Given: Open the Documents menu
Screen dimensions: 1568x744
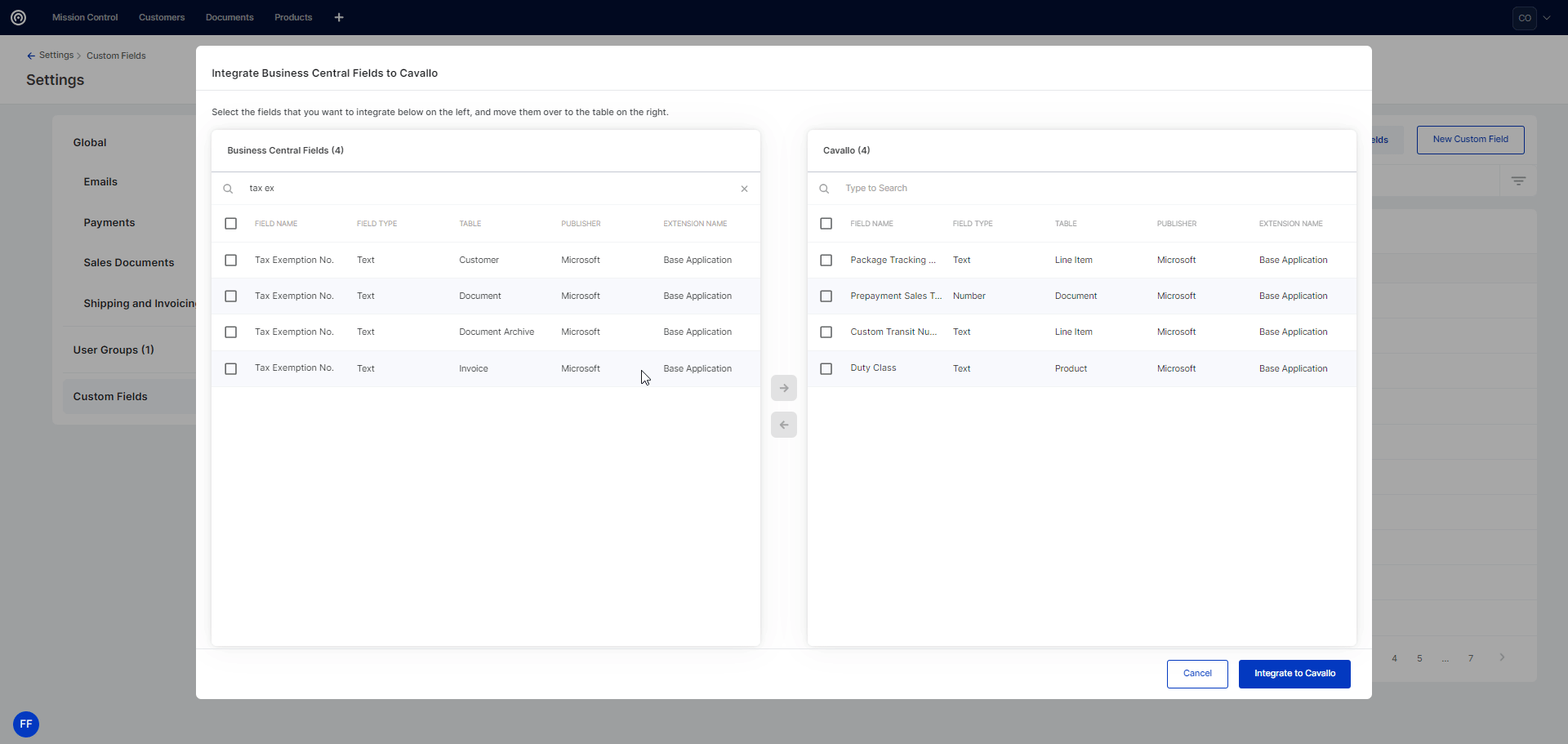Looking at the screenshot, I should point(229,17).
